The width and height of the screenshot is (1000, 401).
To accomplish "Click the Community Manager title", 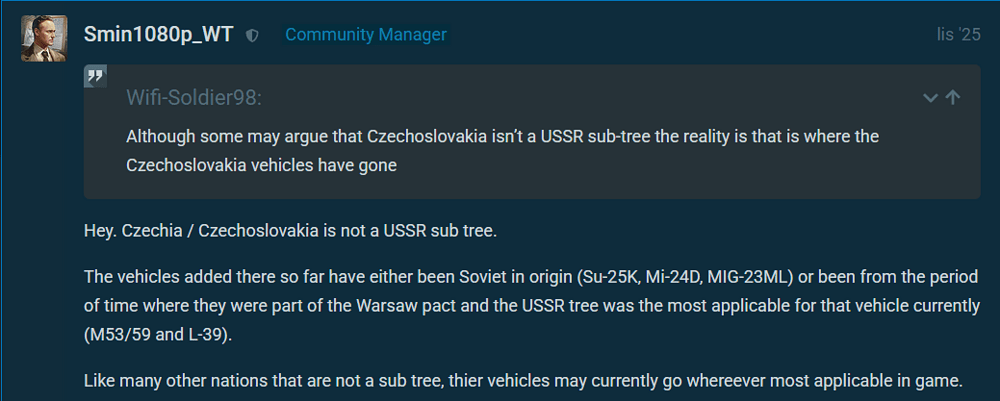I will 365,35.
